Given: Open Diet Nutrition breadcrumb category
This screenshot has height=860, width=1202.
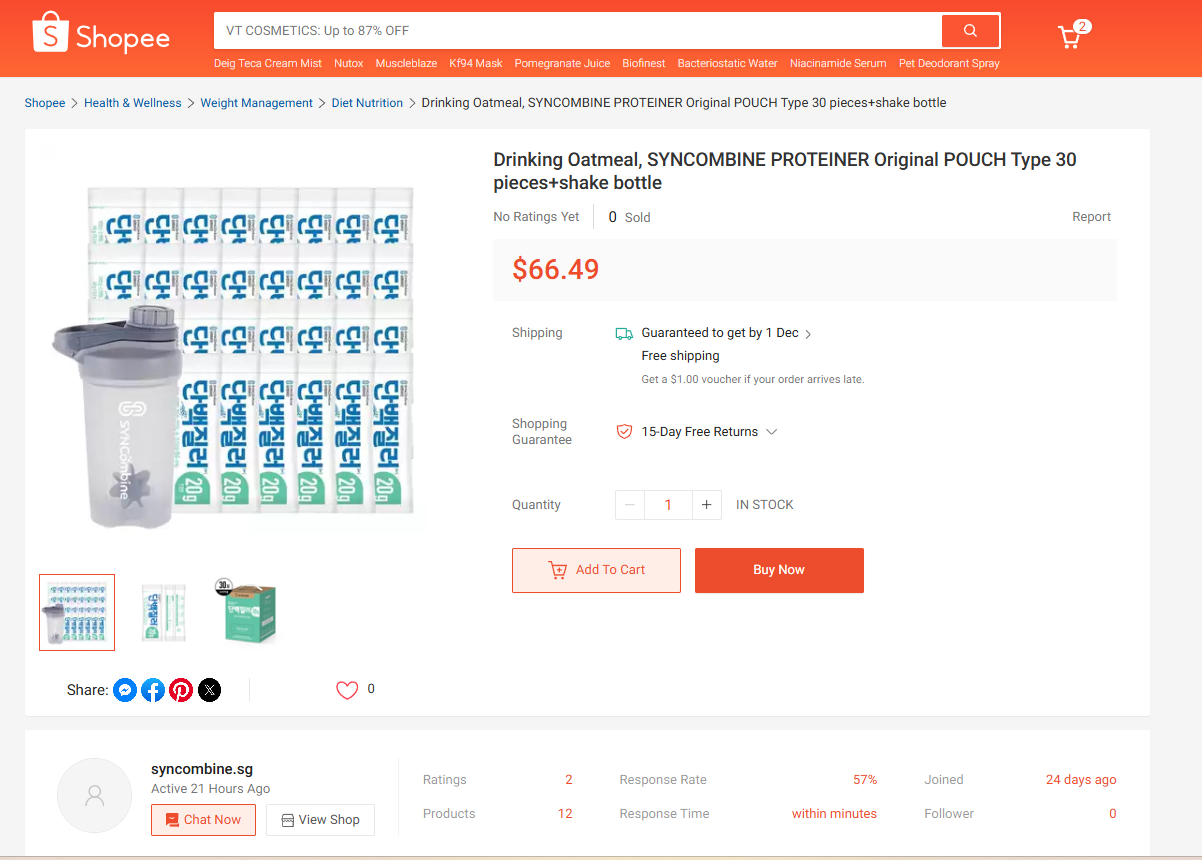Looking at the screenshot, I should pyautogui.click(x=367, y=103).
